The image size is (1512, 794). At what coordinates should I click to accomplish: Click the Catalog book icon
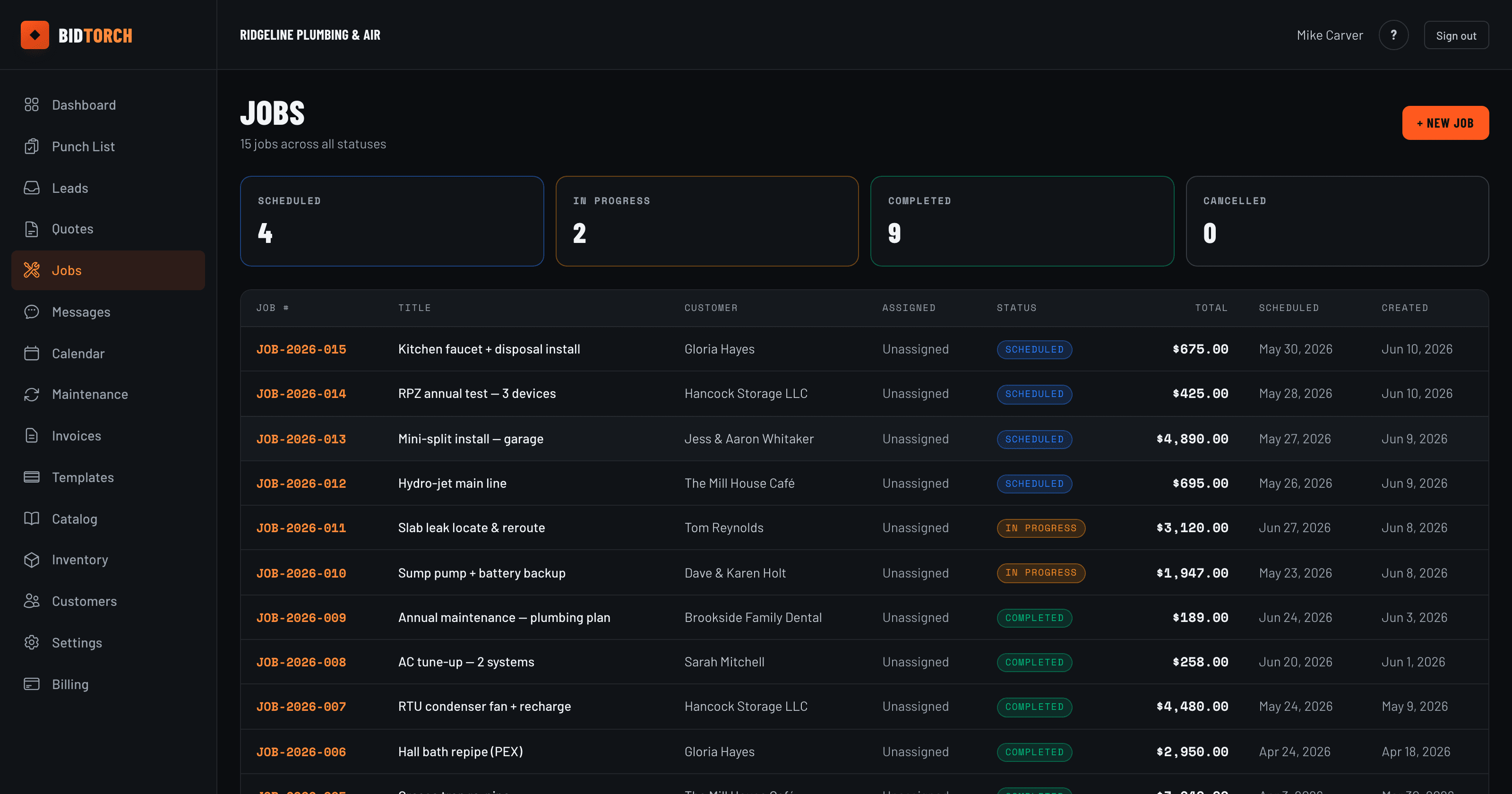coord(32,518)
